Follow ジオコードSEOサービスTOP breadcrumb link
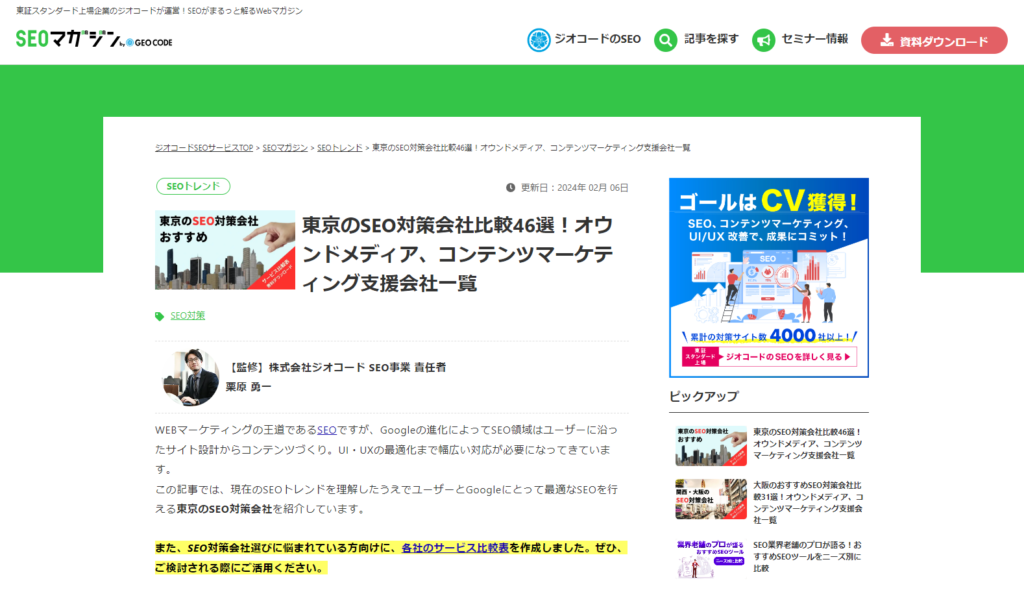The image size is (1024, 590). 204,148
